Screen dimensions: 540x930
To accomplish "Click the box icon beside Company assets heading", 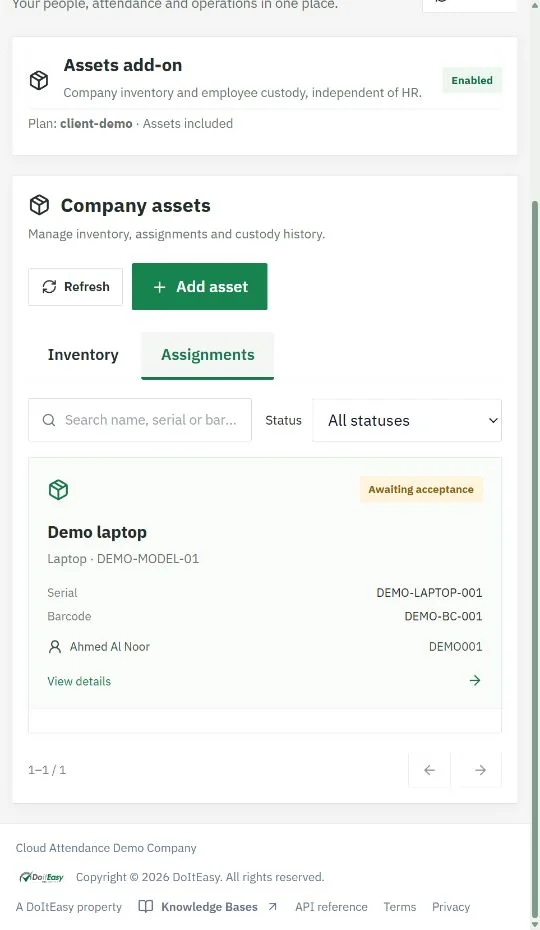I will 39,205.
